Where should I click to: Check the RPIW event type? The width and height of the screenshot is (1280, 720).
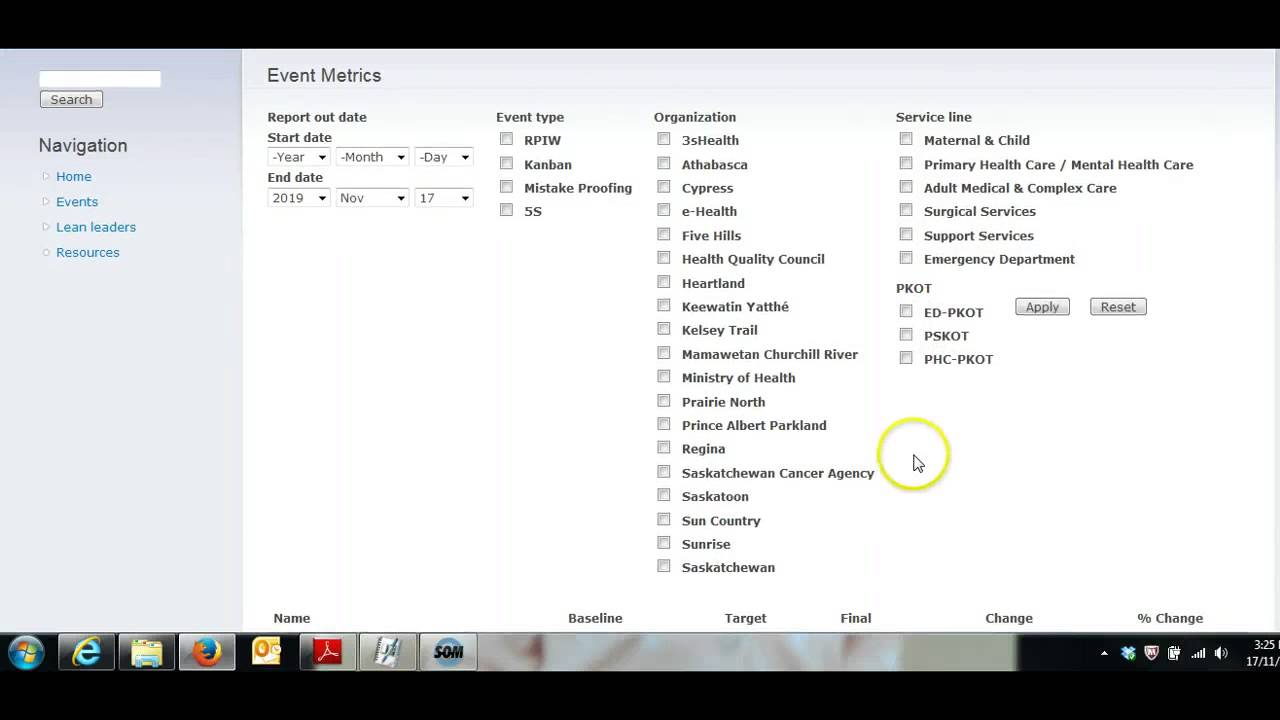click(x=506, y=139)
